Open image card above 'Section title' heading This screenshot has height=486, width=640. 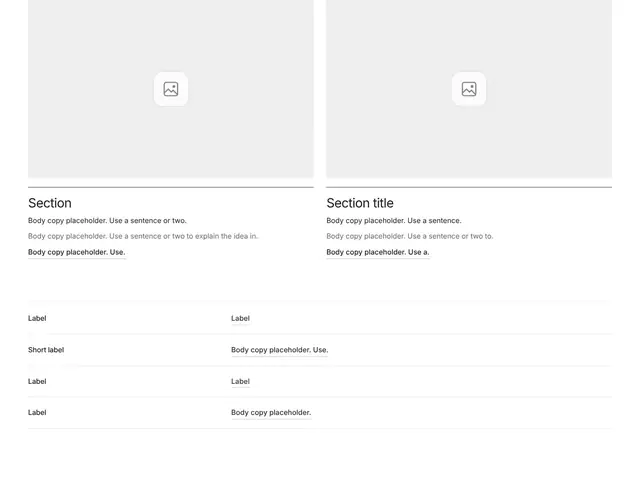point(469,89)
